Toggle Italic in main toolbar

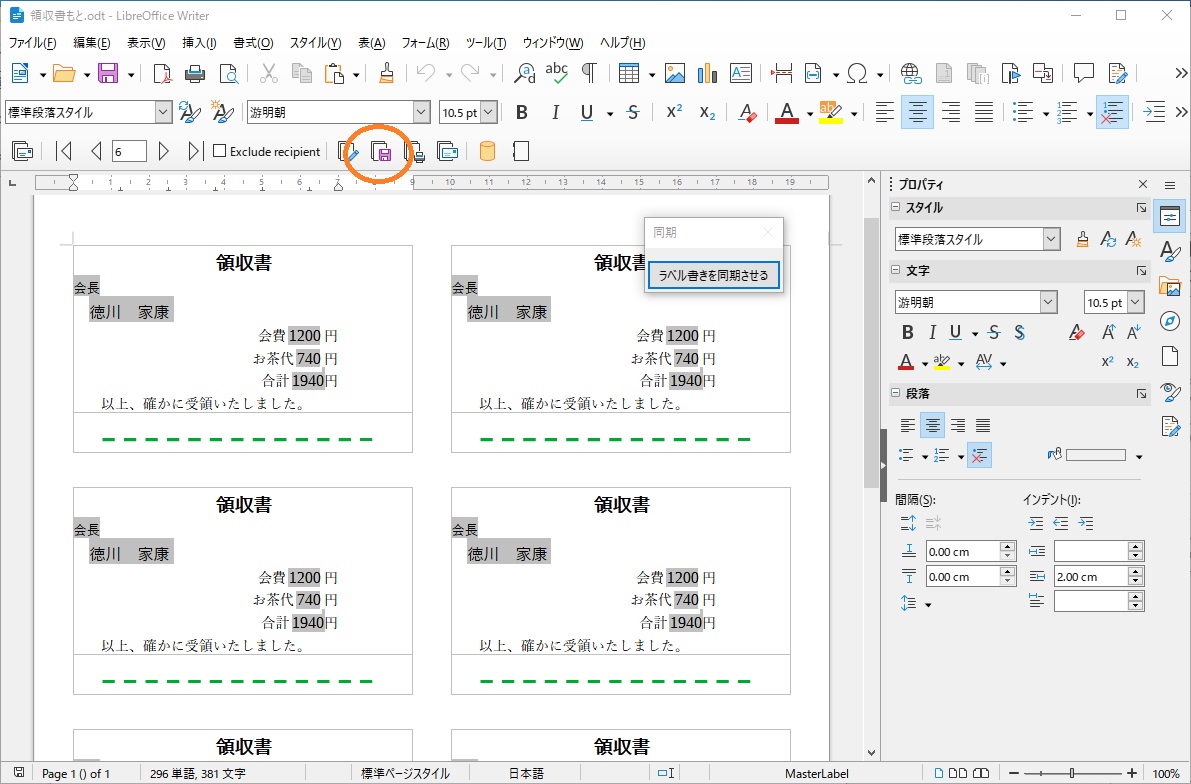pos(555,112)
